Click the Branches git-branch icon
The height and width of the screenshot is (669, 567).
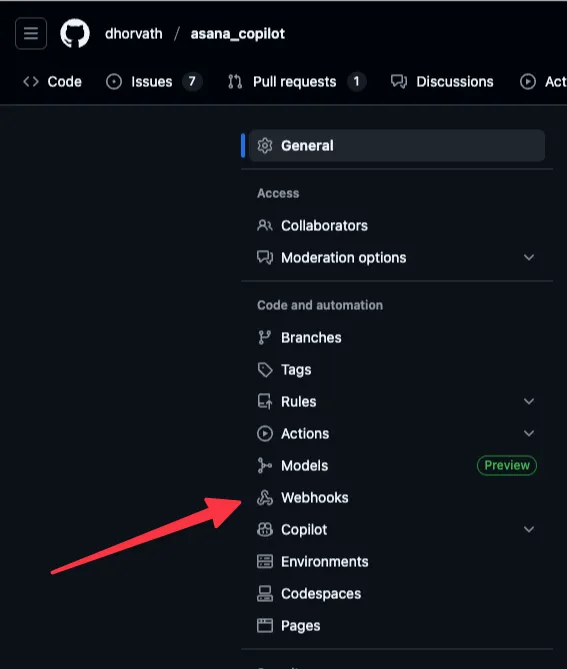(x=265, y=337)
